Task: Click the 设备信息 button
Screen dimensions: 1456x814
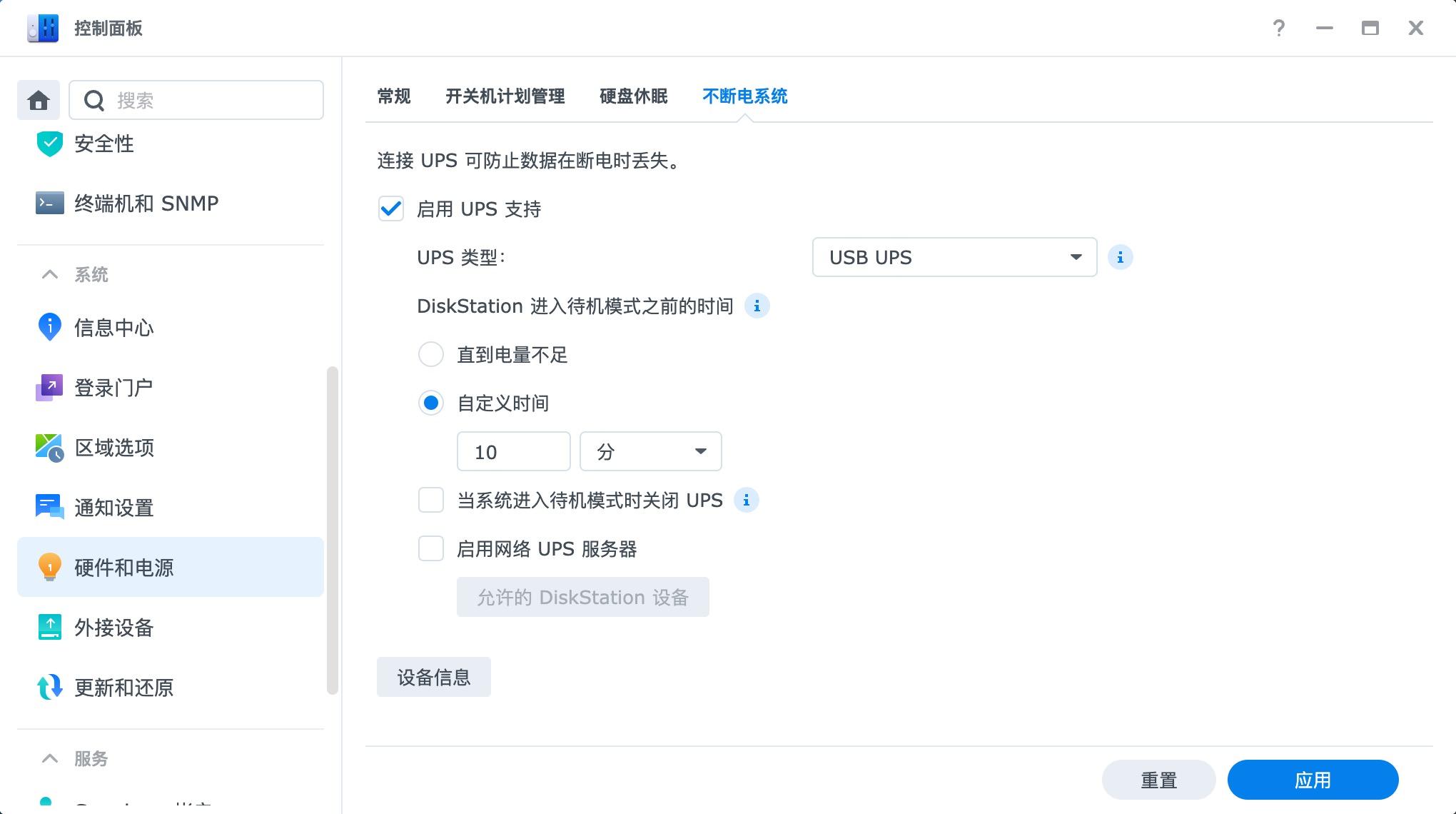Action: (434, 677)
